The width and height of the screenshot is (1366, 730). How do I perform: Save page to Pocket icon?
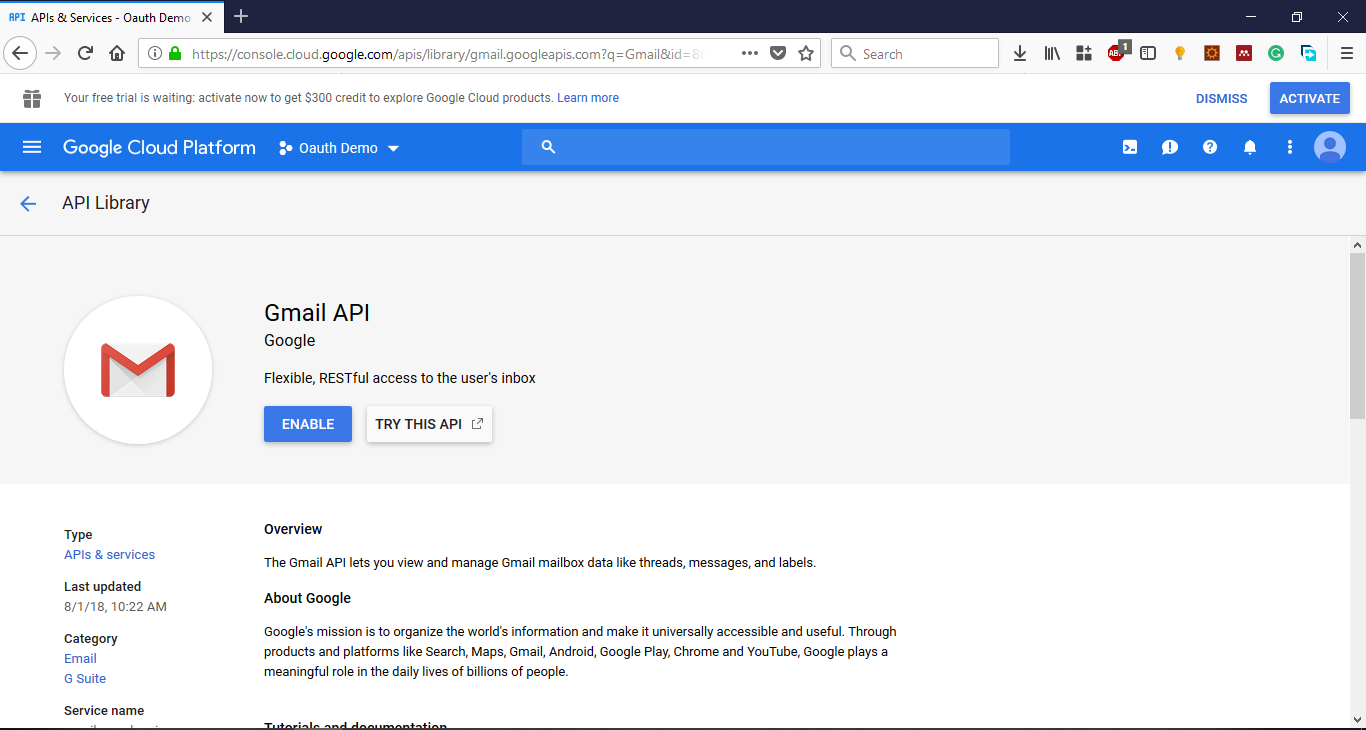pos(778,54)
